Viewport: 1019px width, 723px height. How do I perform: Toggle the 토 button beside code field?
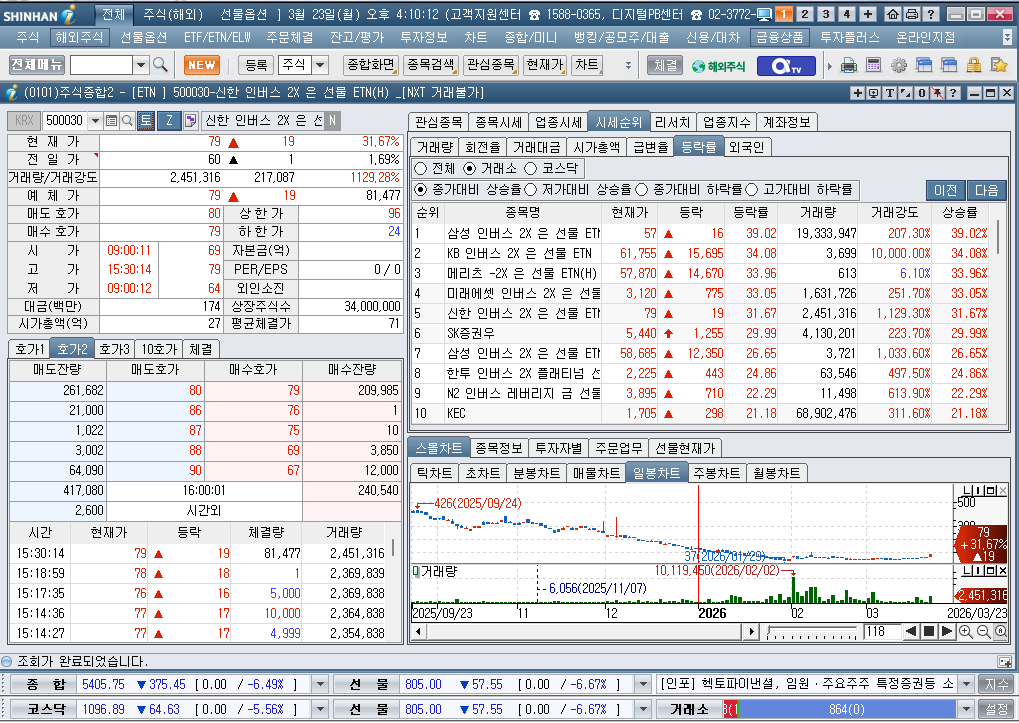pos(146,120)
